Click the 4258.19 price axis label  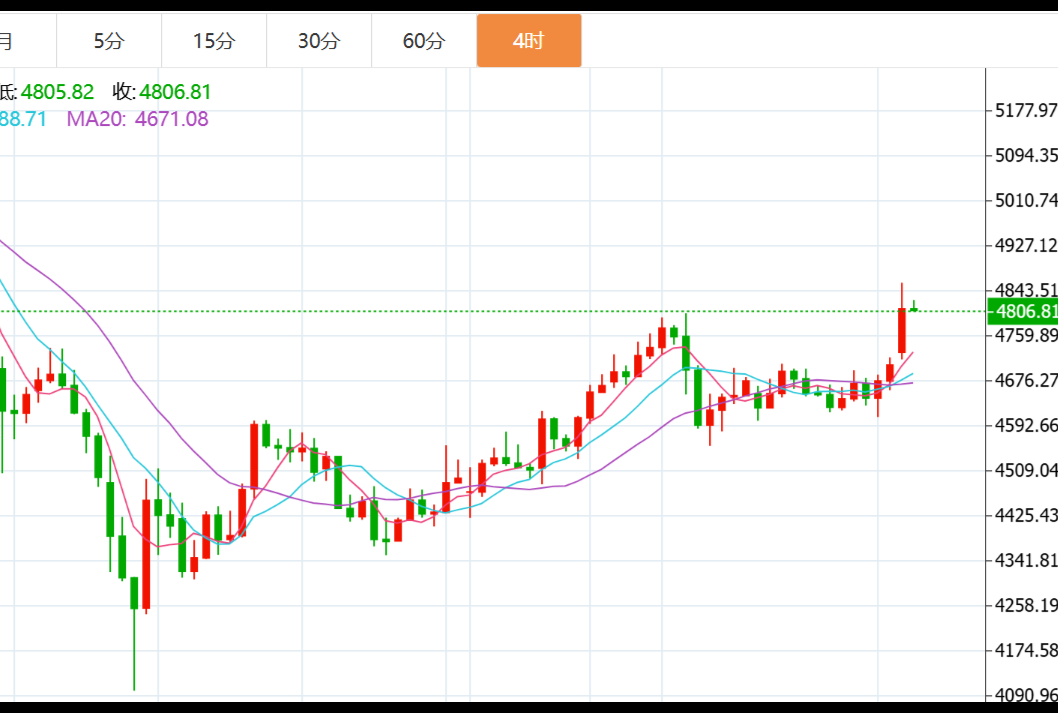[1026, 605]
